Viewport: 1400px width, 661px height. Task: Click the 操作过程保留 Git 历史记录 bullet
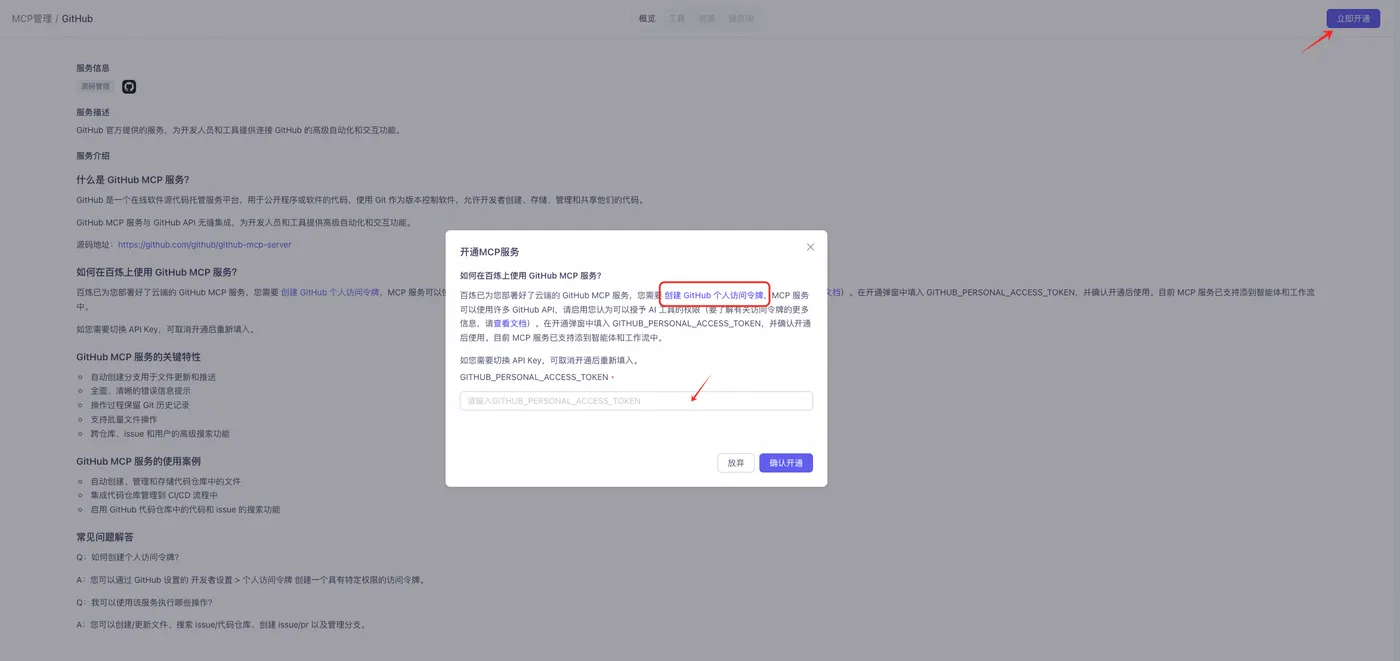(140, 406)
